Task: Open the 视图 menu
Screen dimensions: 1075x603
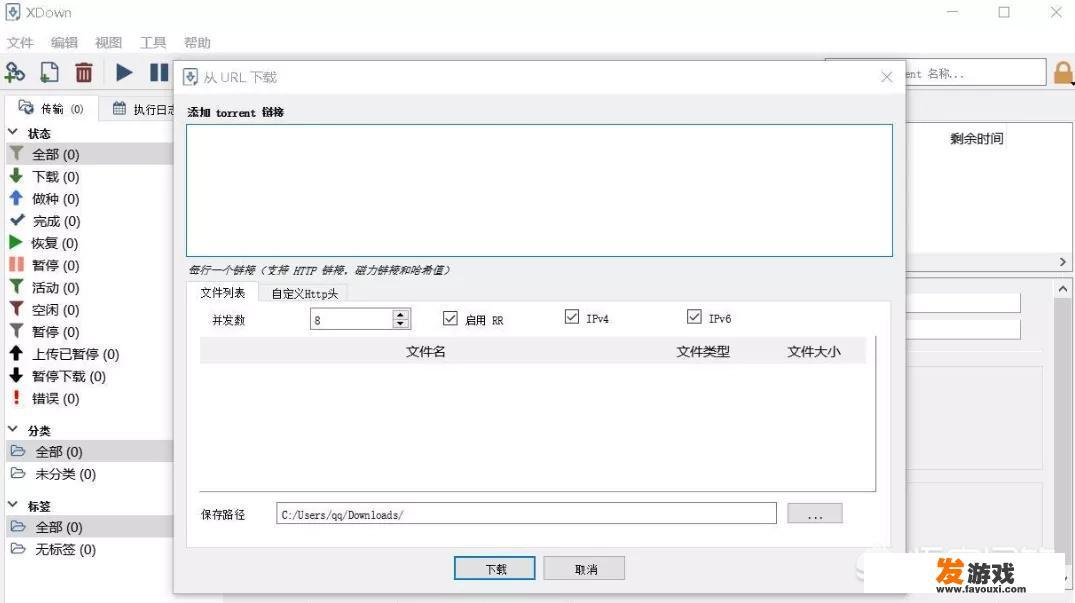Action: coord(108,42)
